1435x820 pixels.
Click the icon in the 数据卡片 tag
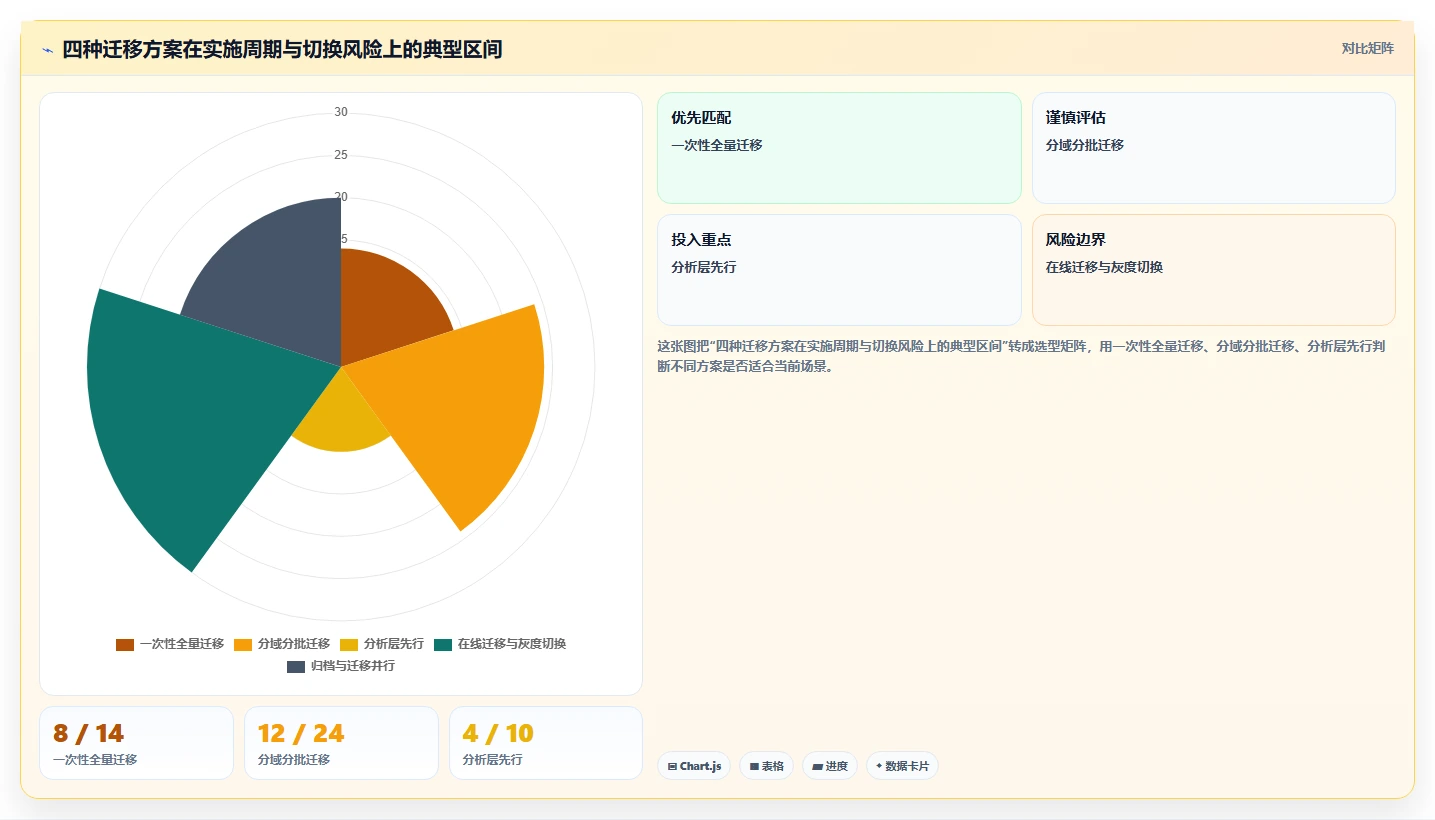point(879,767)
